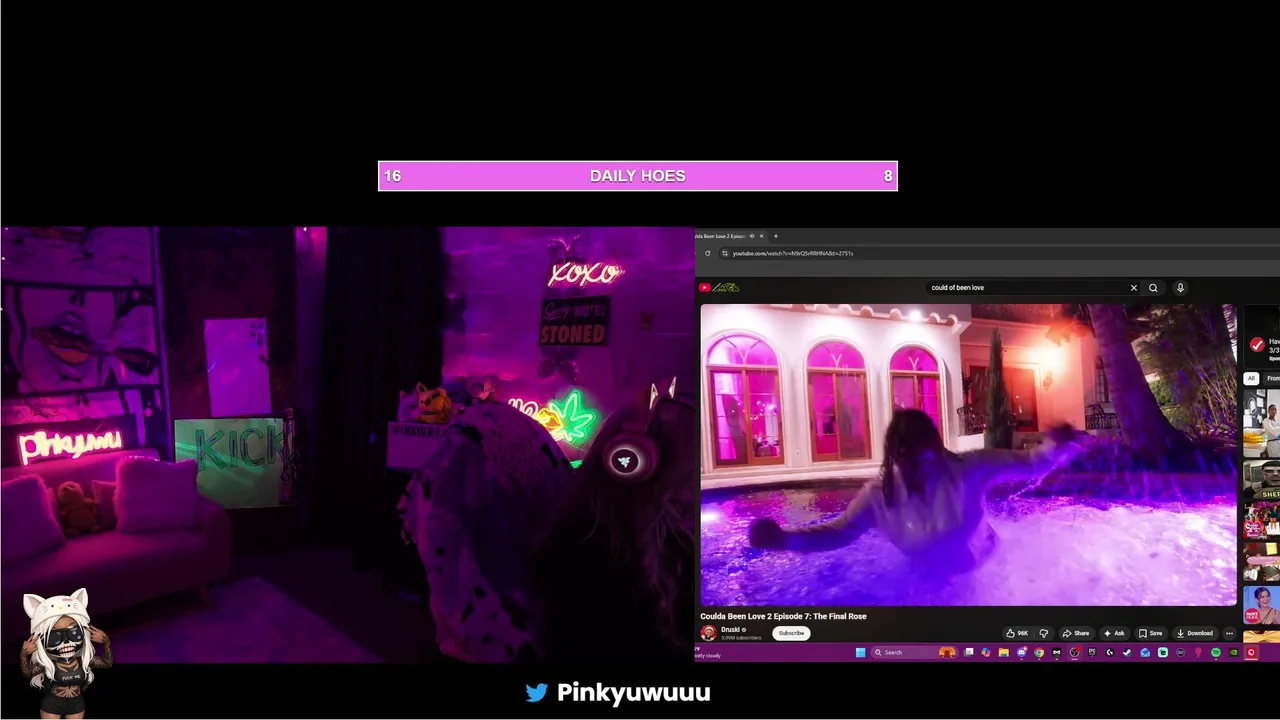The image size is (1280, 720).
Task: Click the DAILY HOES goal bar
Action: point(638,176)
